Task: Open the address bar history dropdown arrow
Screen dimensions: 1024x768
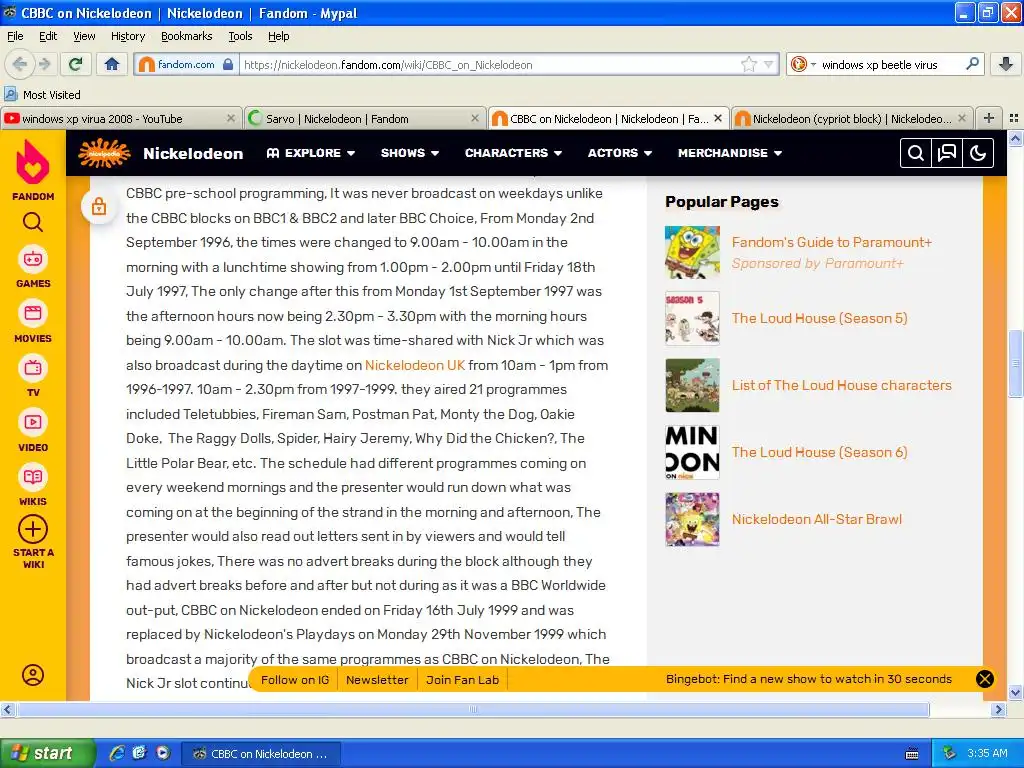Action: tap(769, 64)
